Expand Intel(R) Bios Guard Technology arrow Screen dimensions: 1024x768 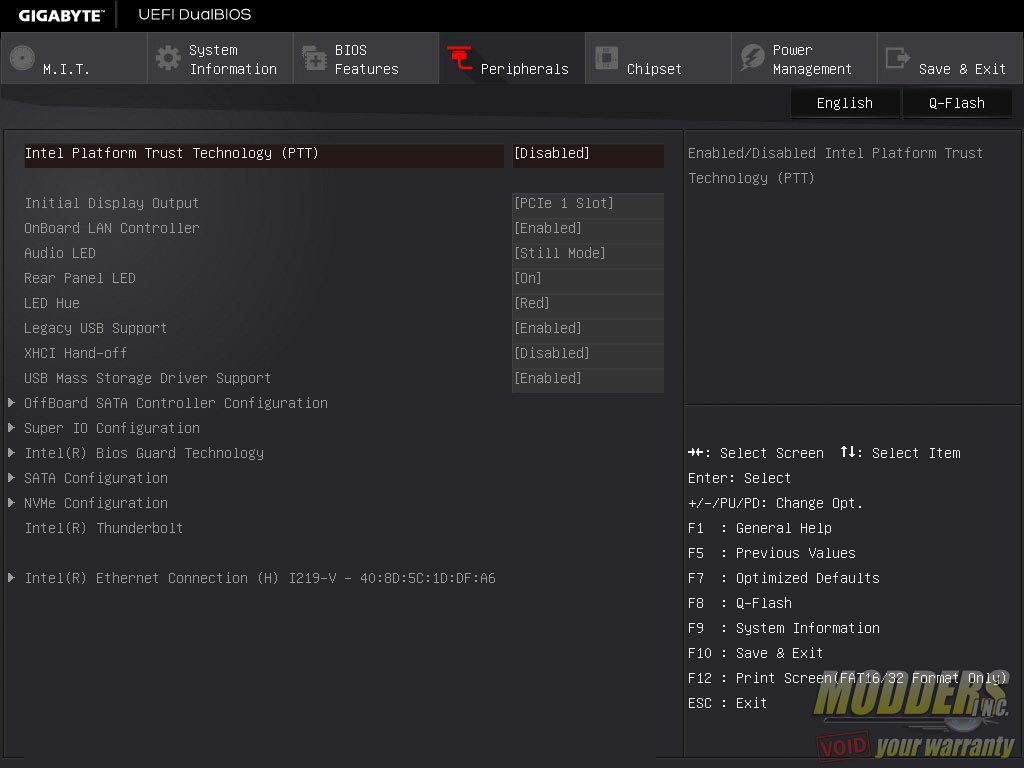pos(11,453)
